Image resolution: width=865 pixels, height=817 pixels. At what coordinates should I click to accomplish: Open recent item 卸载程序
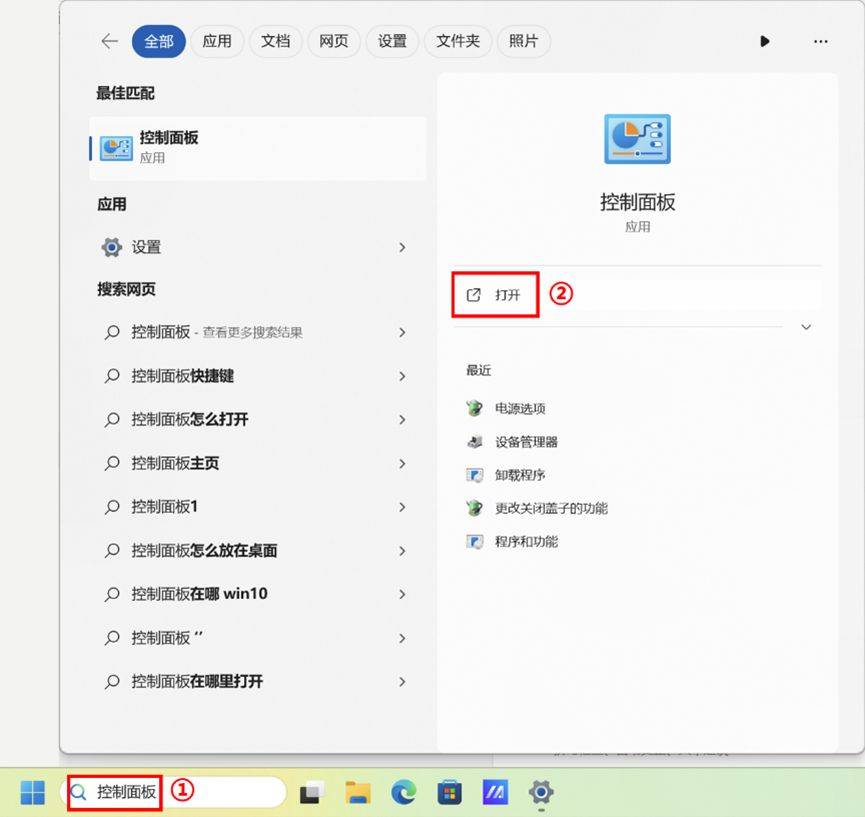(x=520, y=475)
